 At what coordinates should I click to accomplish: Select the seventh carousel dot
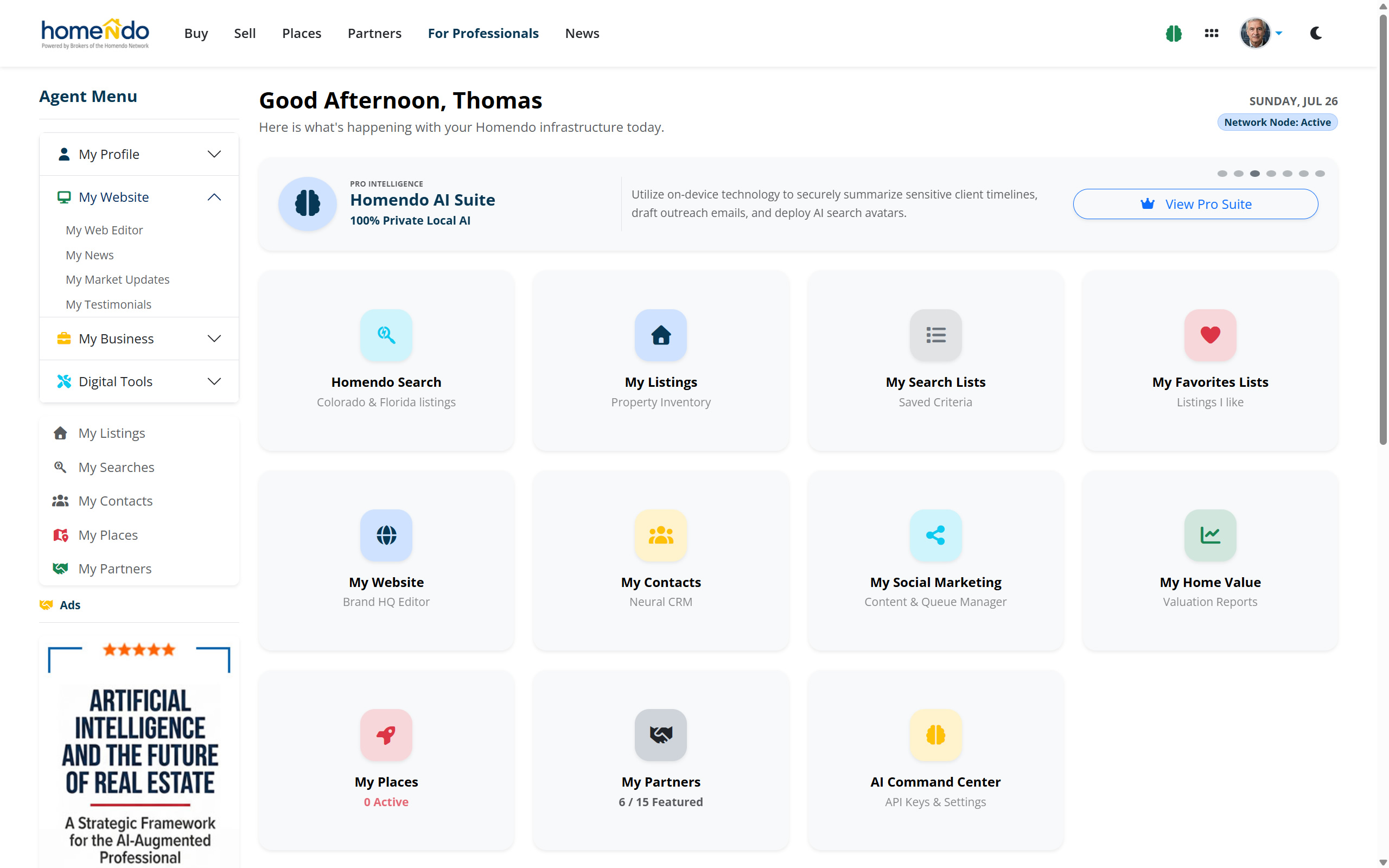(1320, 174)
